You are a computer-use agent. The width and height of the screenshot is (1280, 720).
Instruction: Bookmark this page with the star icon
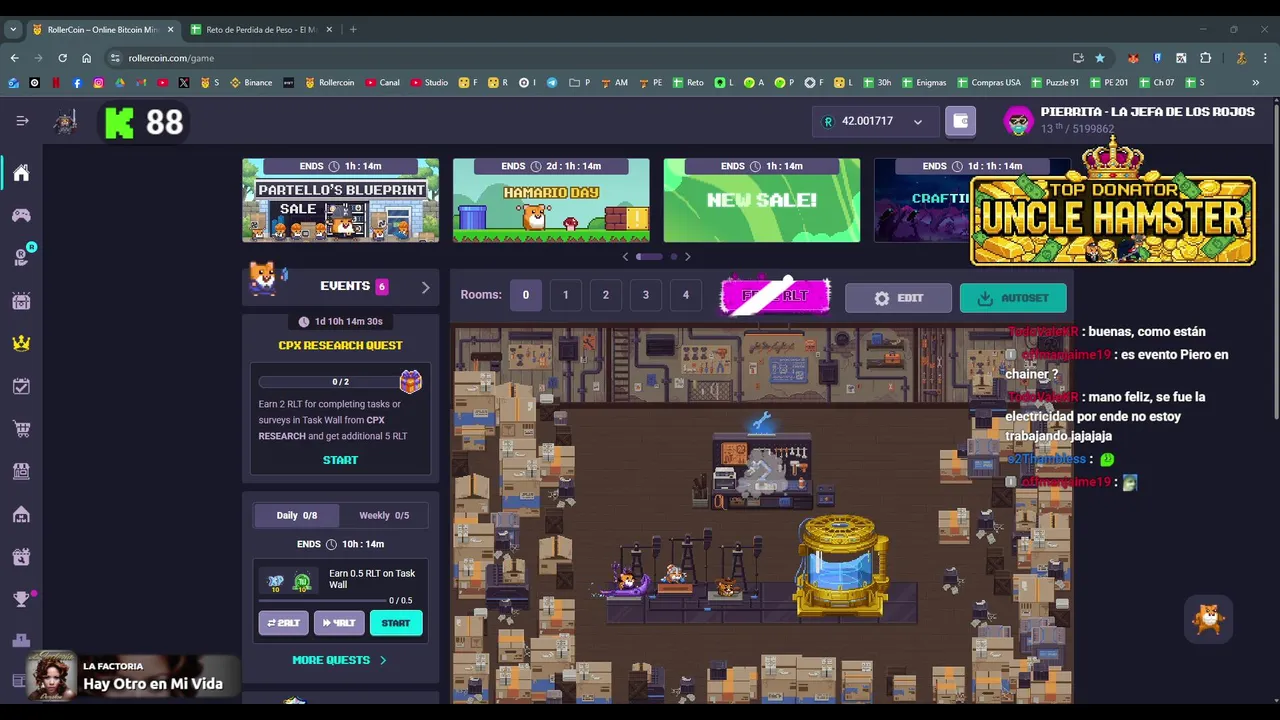1100,58
